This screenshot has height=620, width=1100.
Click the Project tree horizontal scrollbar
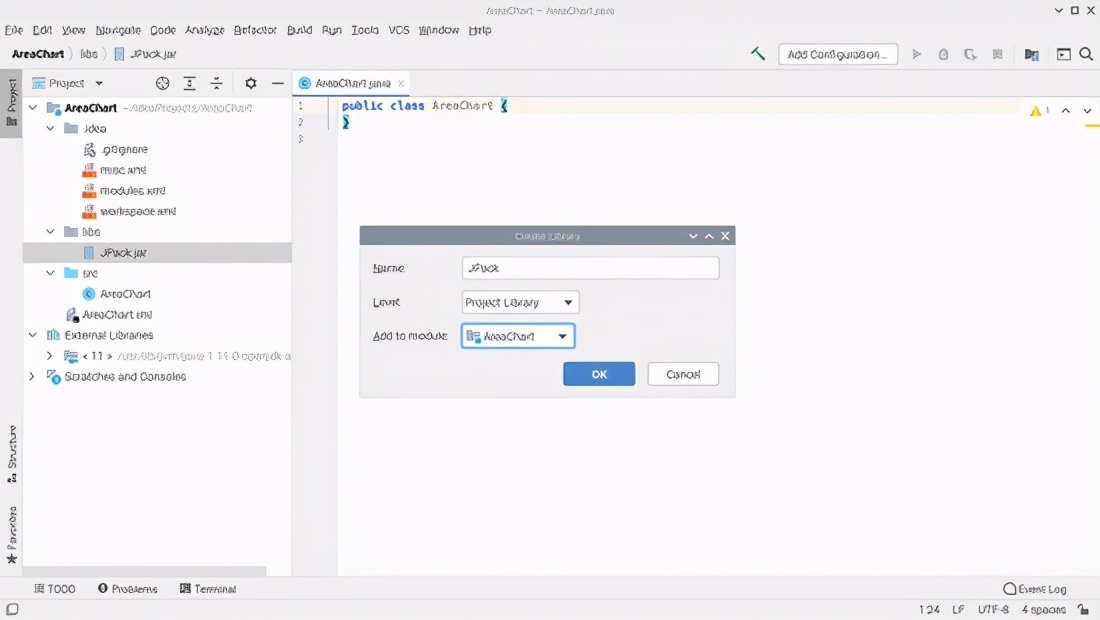(x=145, y=571)
